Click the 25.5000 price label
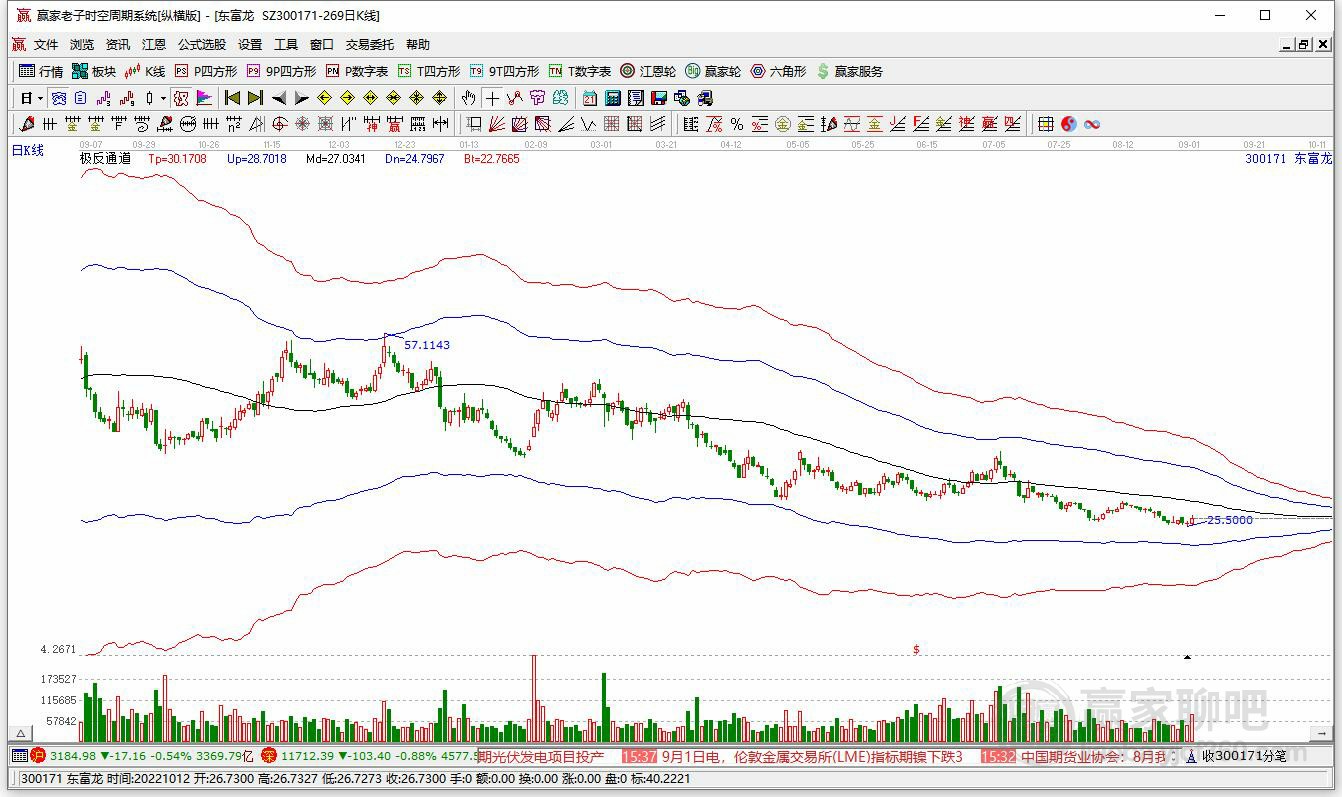The image size is (1342, 797). 1230,520
